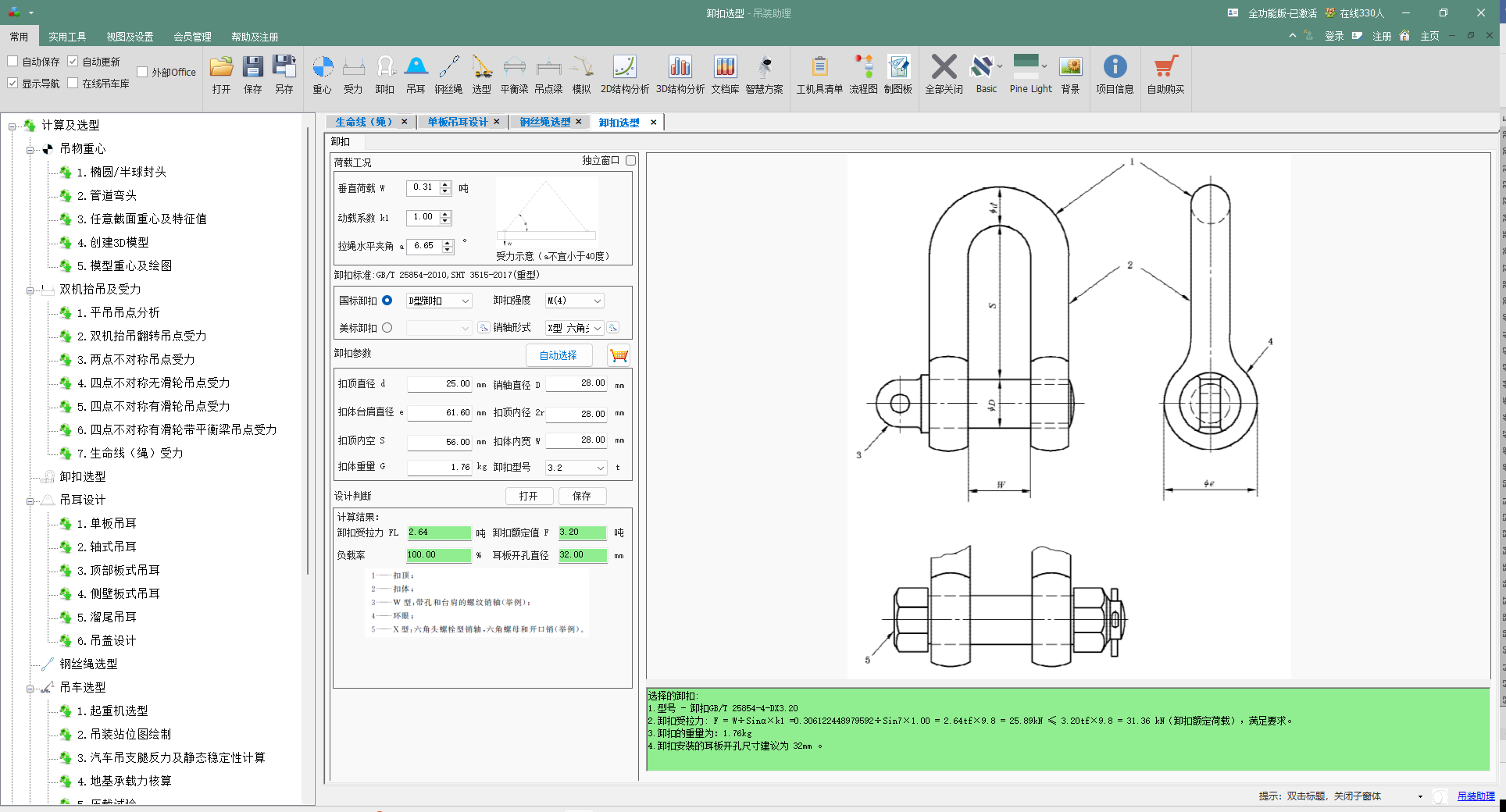Open the 吊耳 lifting lug tool
The image size is (1506, 812).
(x=416, y=75)
